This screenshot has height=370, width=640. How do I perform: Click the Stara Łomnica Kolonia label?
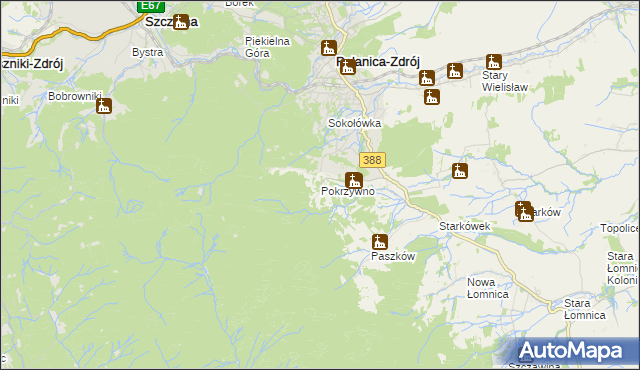[x=622, y=268]
